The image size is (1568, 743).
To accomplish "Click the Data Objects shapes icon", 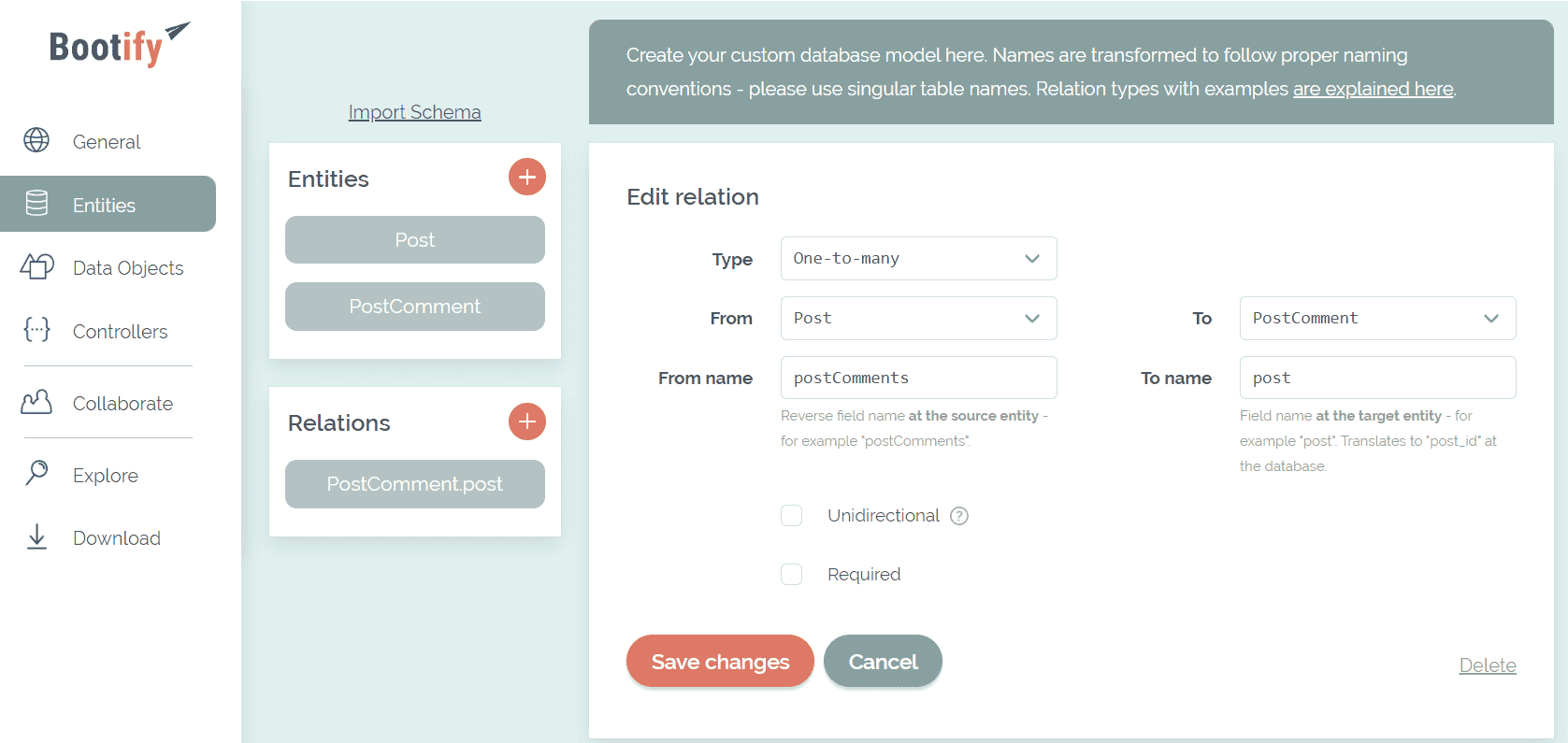I will pyautogui.click(x=36, y=267).
